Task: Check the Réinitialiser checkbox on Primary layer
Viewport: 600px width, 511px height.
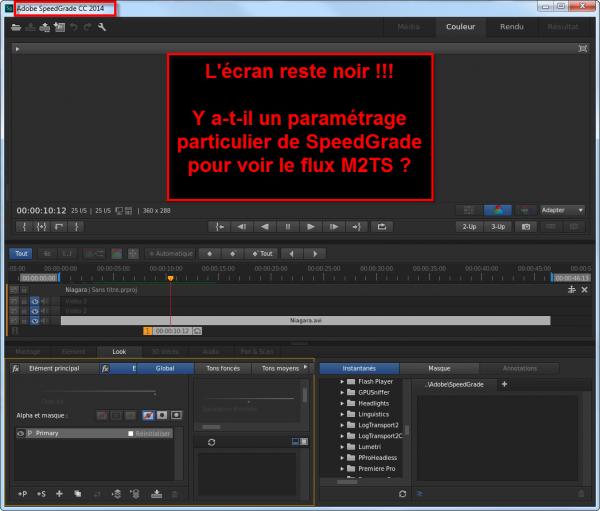Action: 130,433
